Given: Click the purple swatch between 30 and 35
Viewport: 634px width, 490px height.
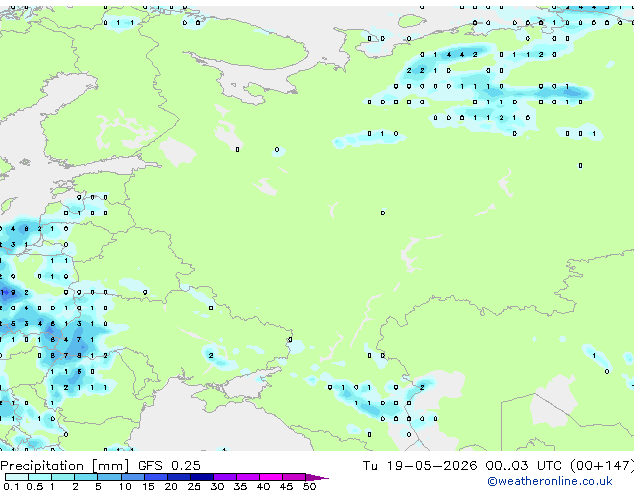Looking at the screenshot, I should [x=225, y=477].
